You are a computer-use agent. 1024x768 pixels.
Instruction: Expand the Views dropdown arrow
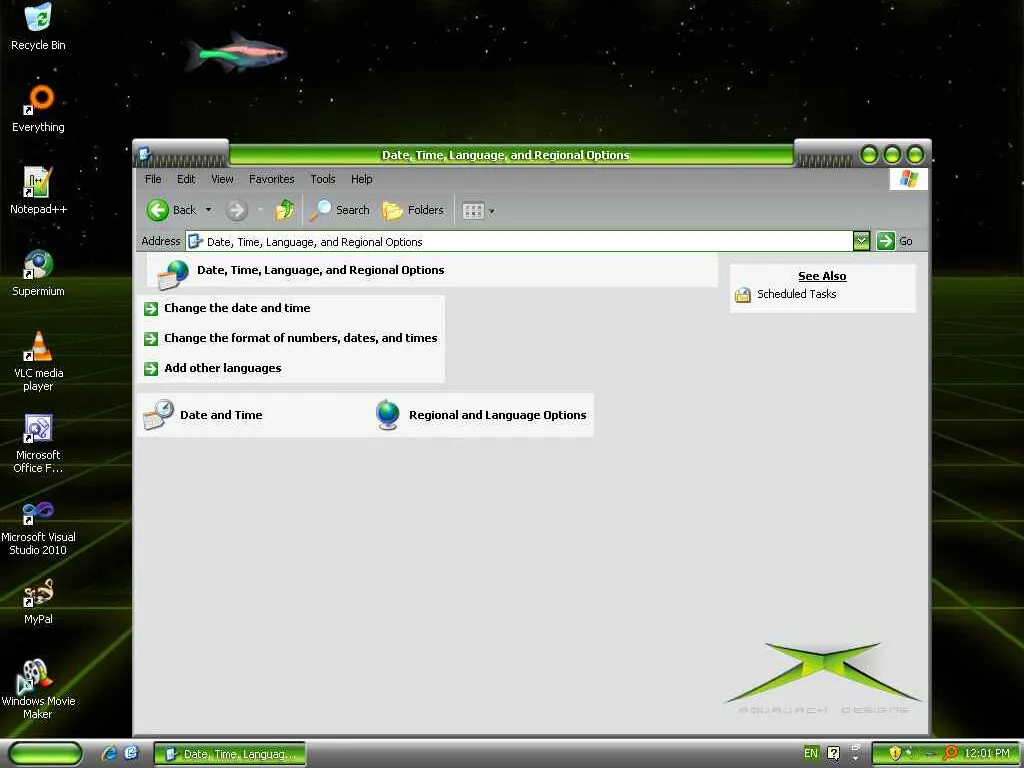492,212
